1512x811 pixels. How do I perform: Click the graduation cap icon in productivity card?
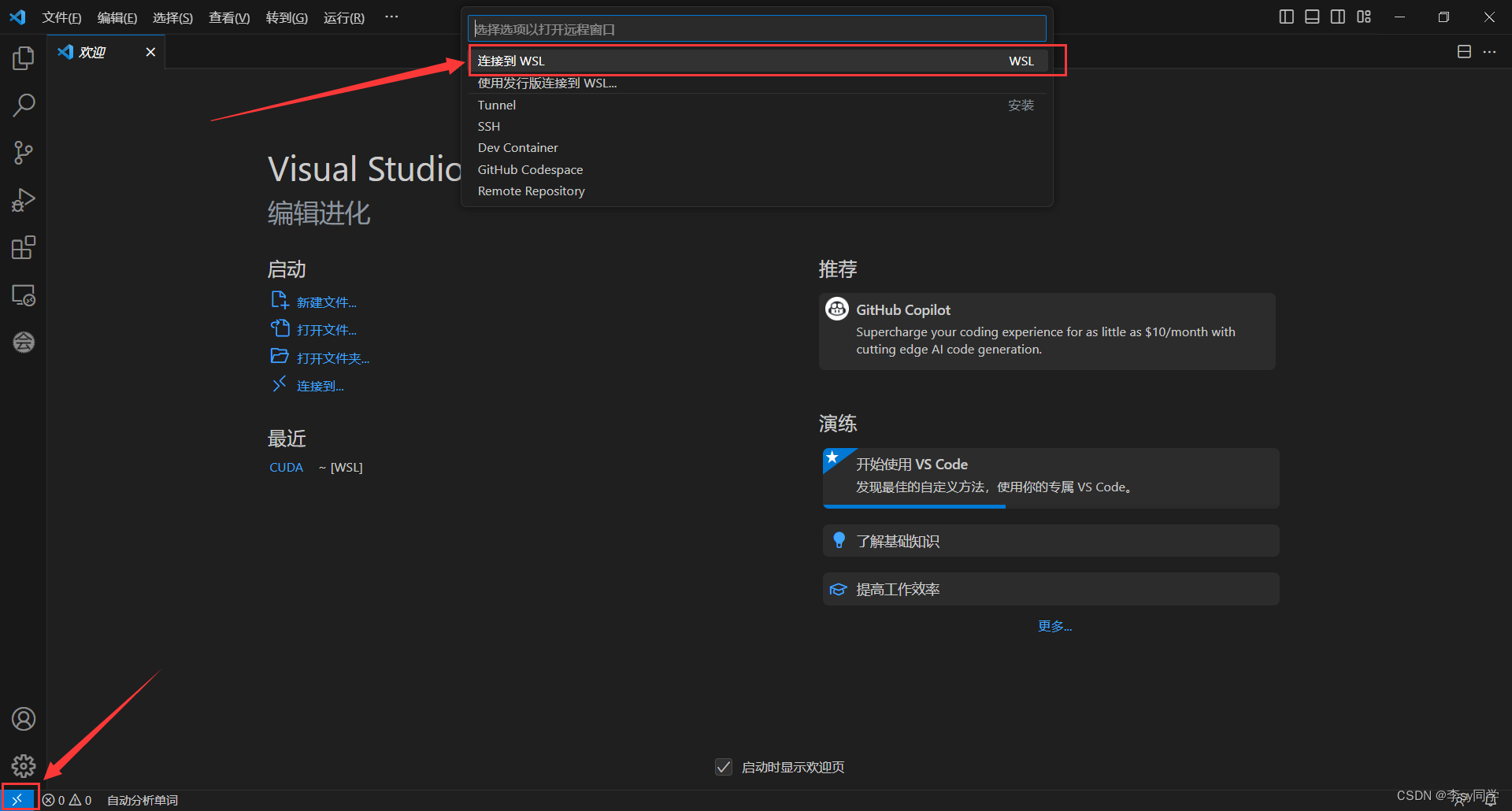(838, 589)
